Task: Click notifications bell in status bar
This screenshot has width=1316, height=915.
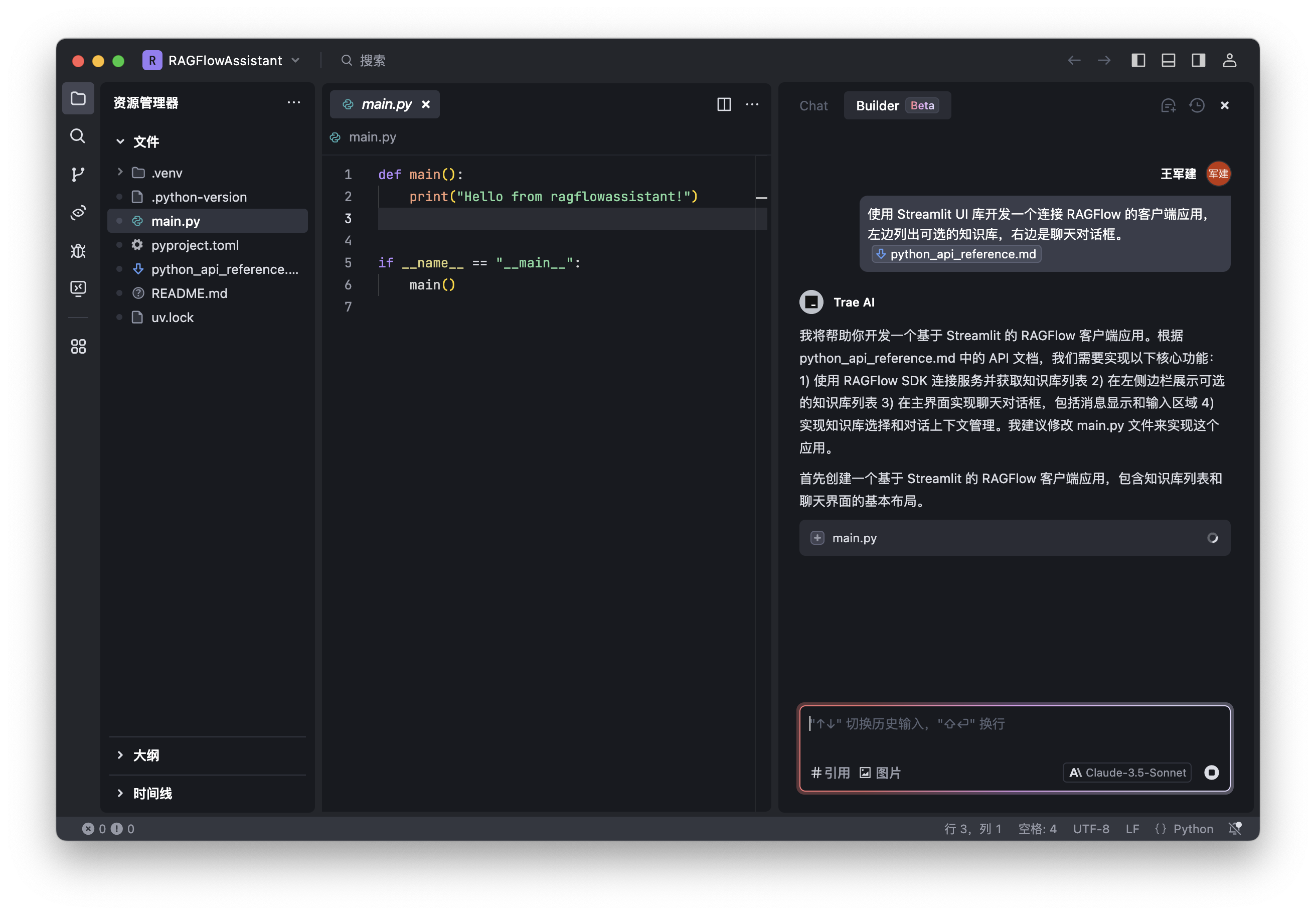Action: pos(1235,828)
